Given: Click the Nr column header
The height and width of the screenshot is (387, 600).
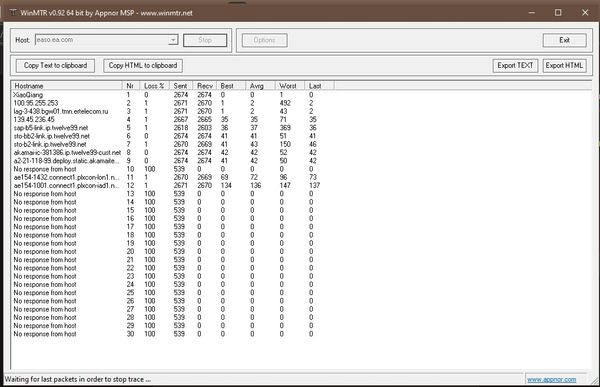Looking at the screenshot, I should [x=130, y=86].
